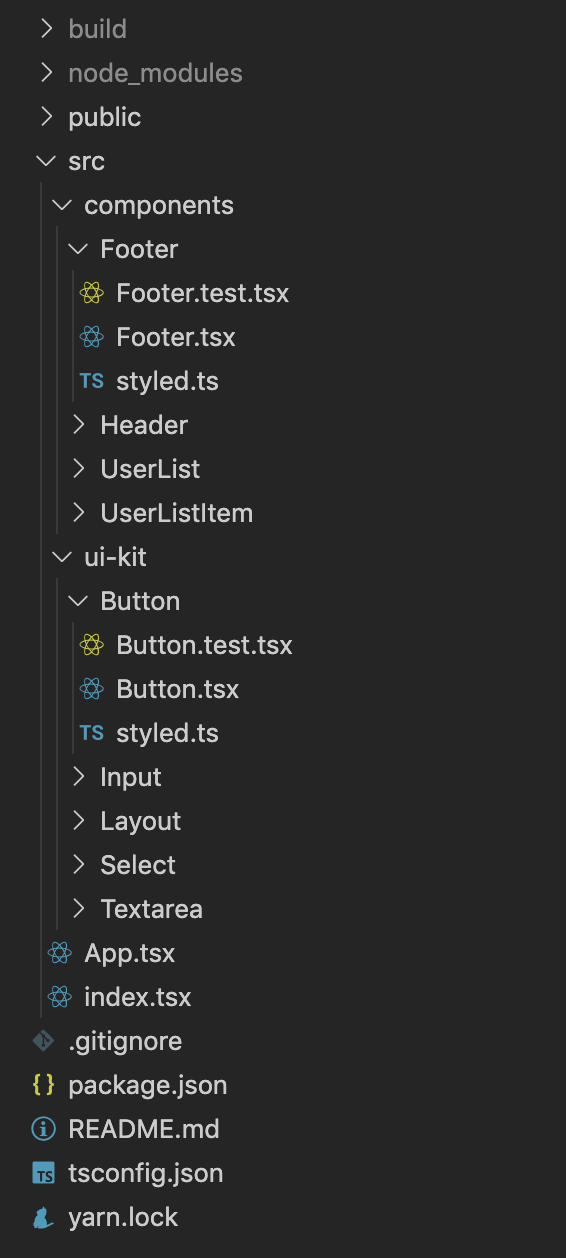Screen dimensions: 566x1258
Task: Click the React icon beside Button.tsx
Action: coord(92,689)
